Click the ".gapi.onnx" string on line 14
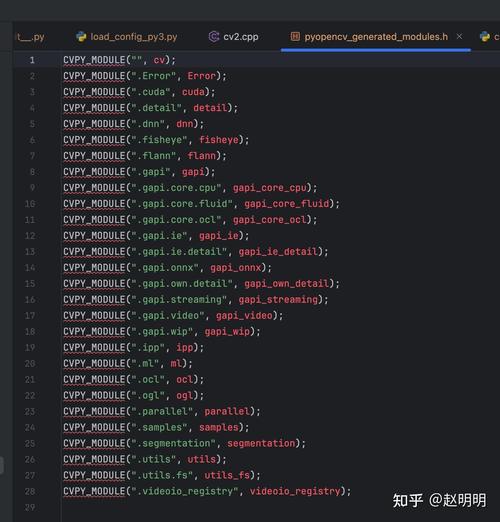 point(165,268)
